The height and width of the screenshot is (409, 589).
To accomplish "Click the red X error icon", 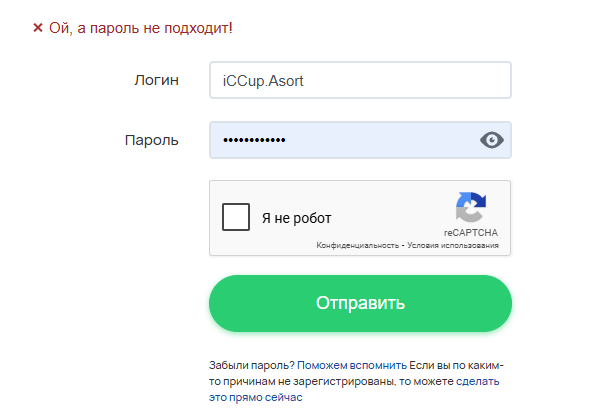I will tap(38, 28).
